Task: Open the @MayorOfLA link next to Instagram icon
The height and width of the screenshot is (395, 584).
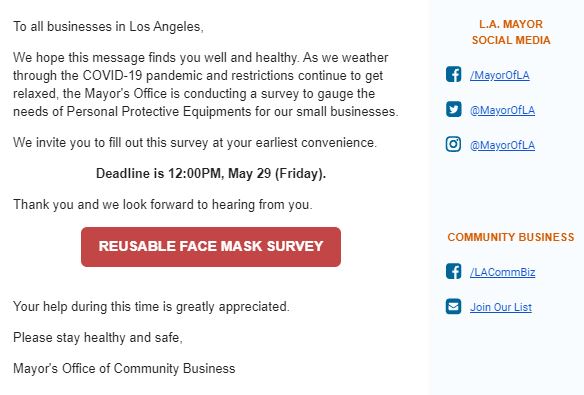Action: [502, 145]
